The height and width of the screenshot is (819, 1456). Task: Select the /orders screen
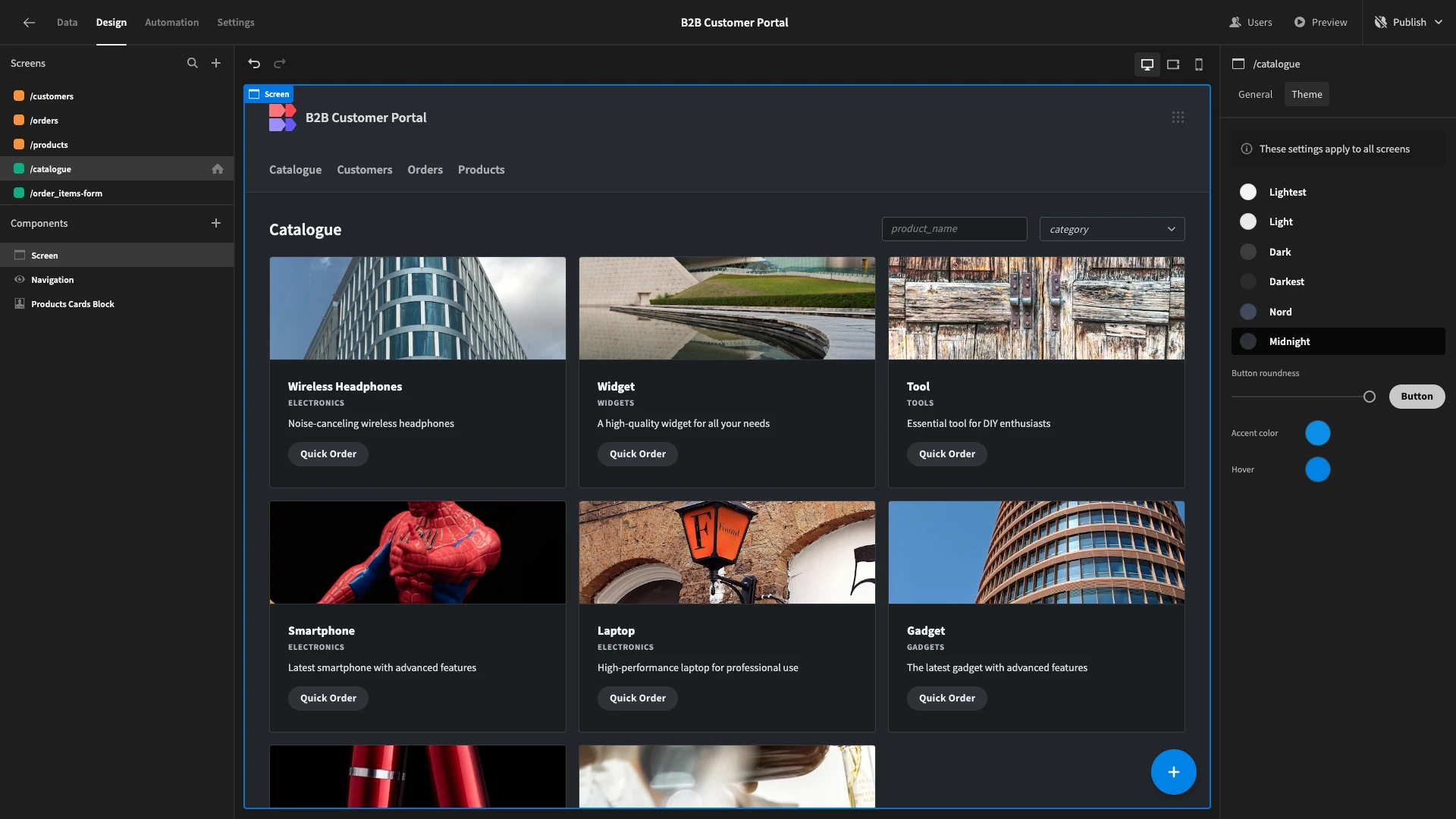(x=117, y=121)
